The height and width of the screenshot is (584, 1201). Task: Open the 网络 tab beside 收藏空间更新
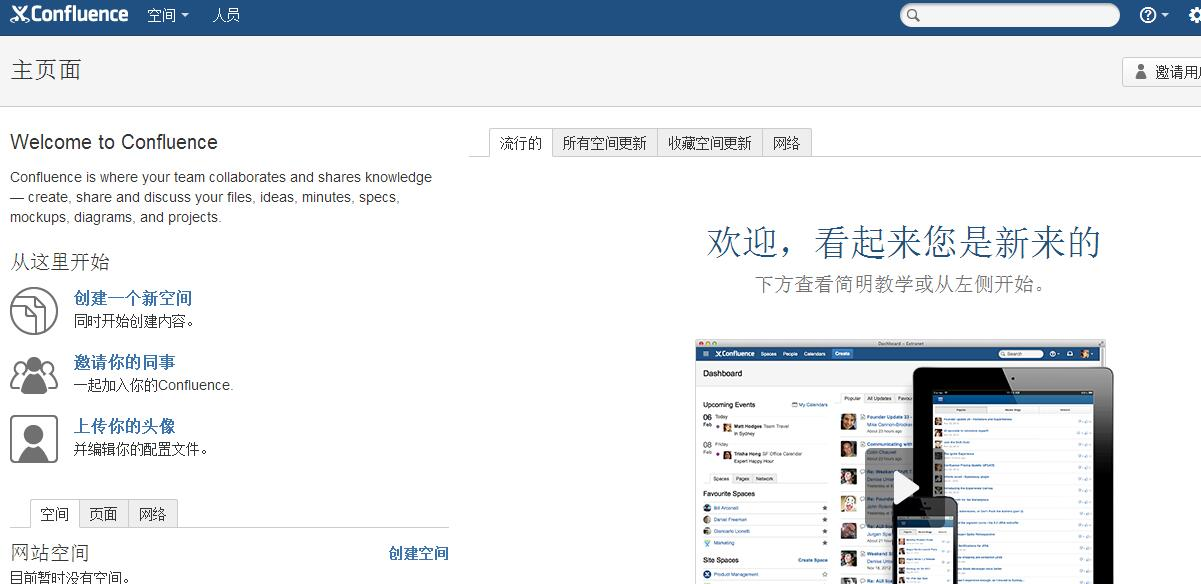click(x=787, y=143)
